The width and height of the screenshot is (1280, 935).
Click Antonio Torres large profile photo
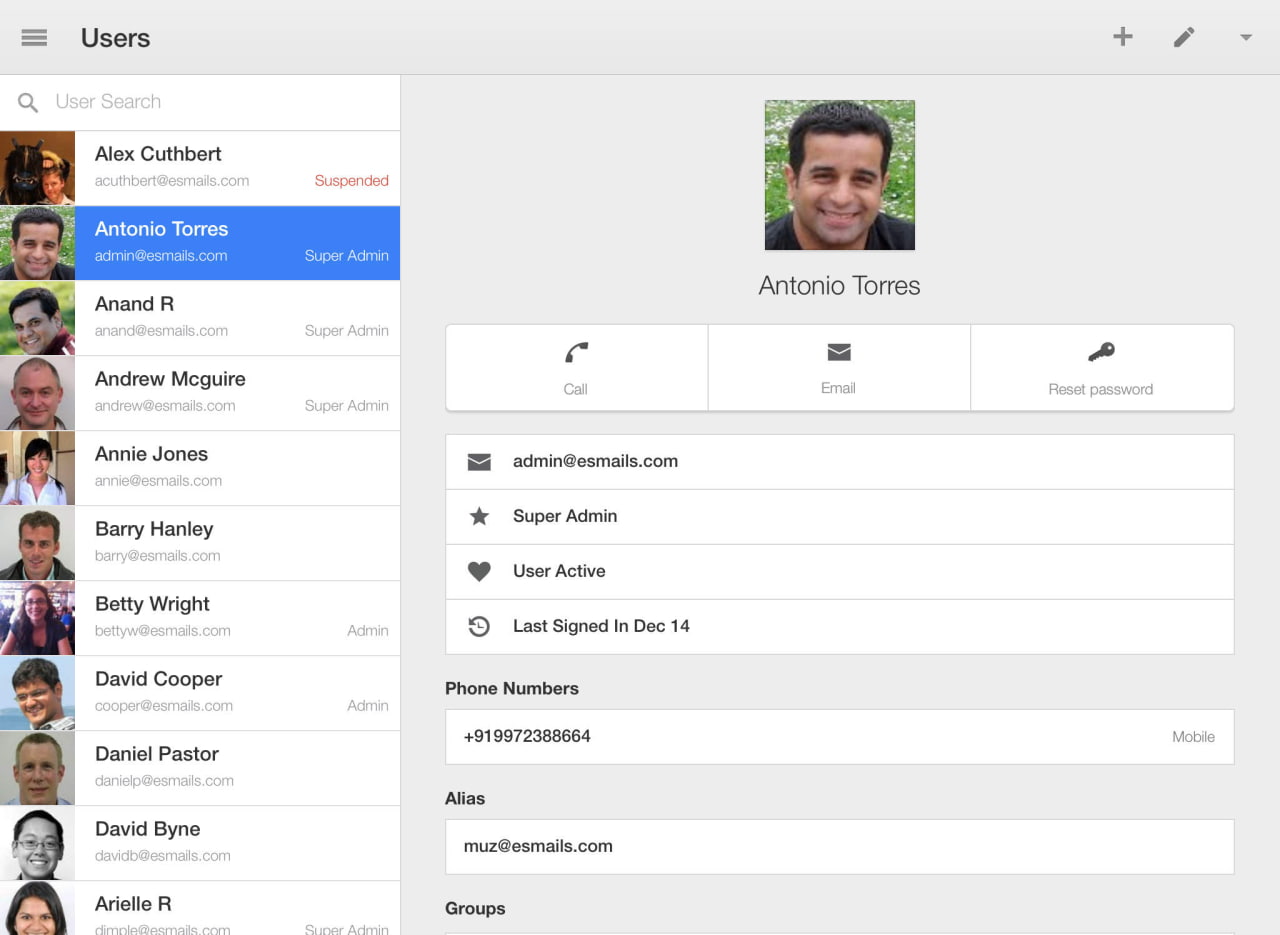[x=839, y=175]
